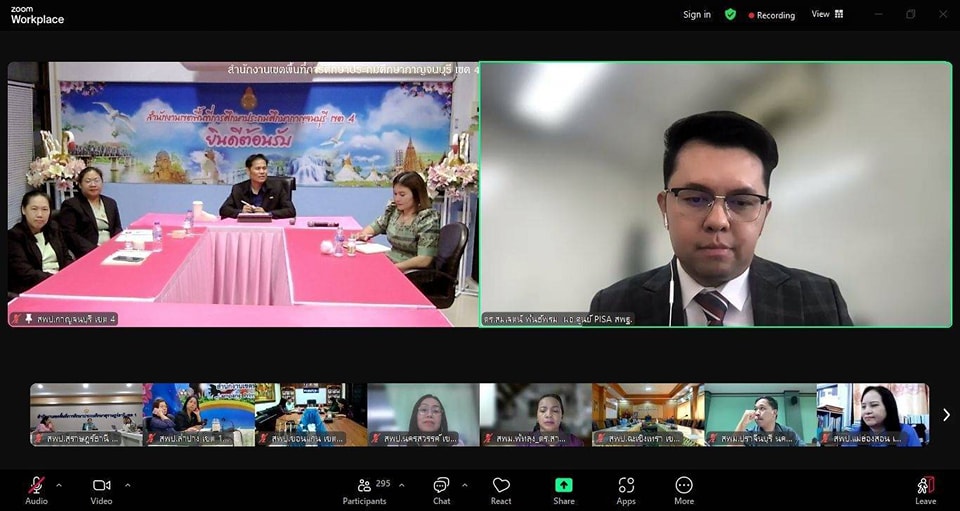Screen dimensions: 960x511
Task: Open the Participants panel showing 295
Action: 365,491
